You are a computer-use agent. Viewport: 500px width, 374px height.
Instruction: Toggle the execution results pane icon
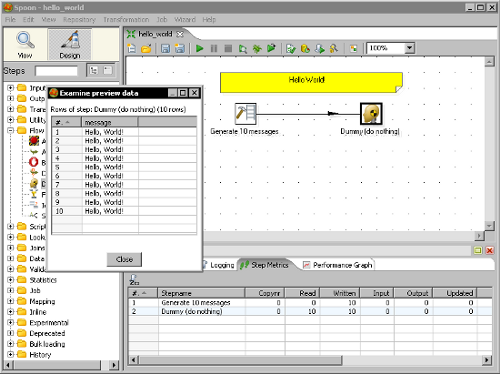pos(353,49)
